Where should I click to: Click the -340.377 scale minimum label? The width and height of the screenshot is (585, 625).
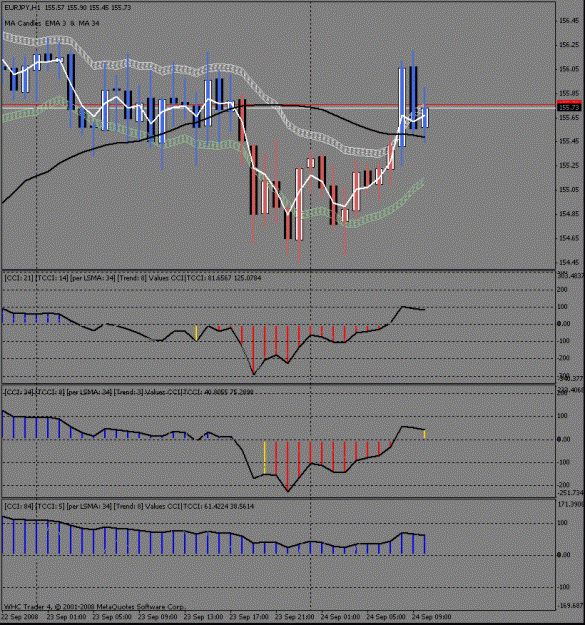tap(570, 378)
